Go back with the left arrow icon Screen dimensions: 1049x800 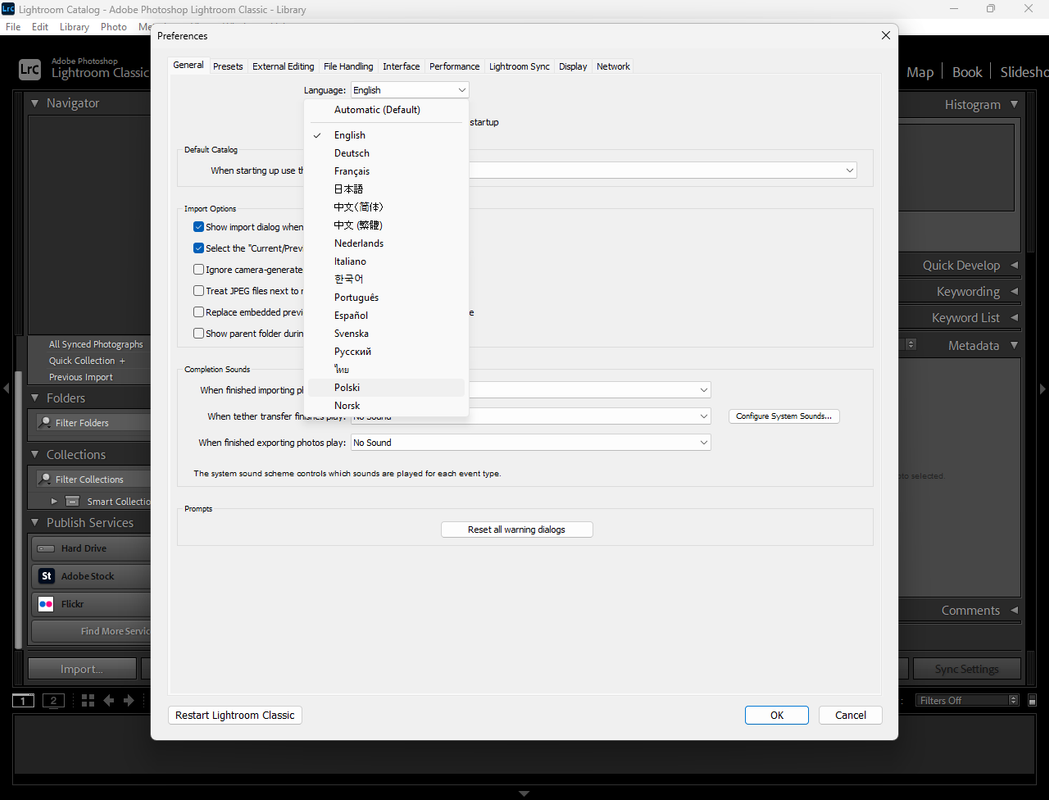click(x=108, y=700)
